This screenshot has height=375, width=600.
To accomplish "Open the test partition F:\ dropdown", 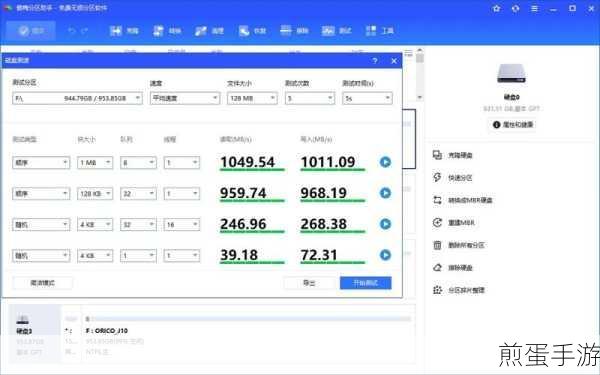I will coord(77,98).
